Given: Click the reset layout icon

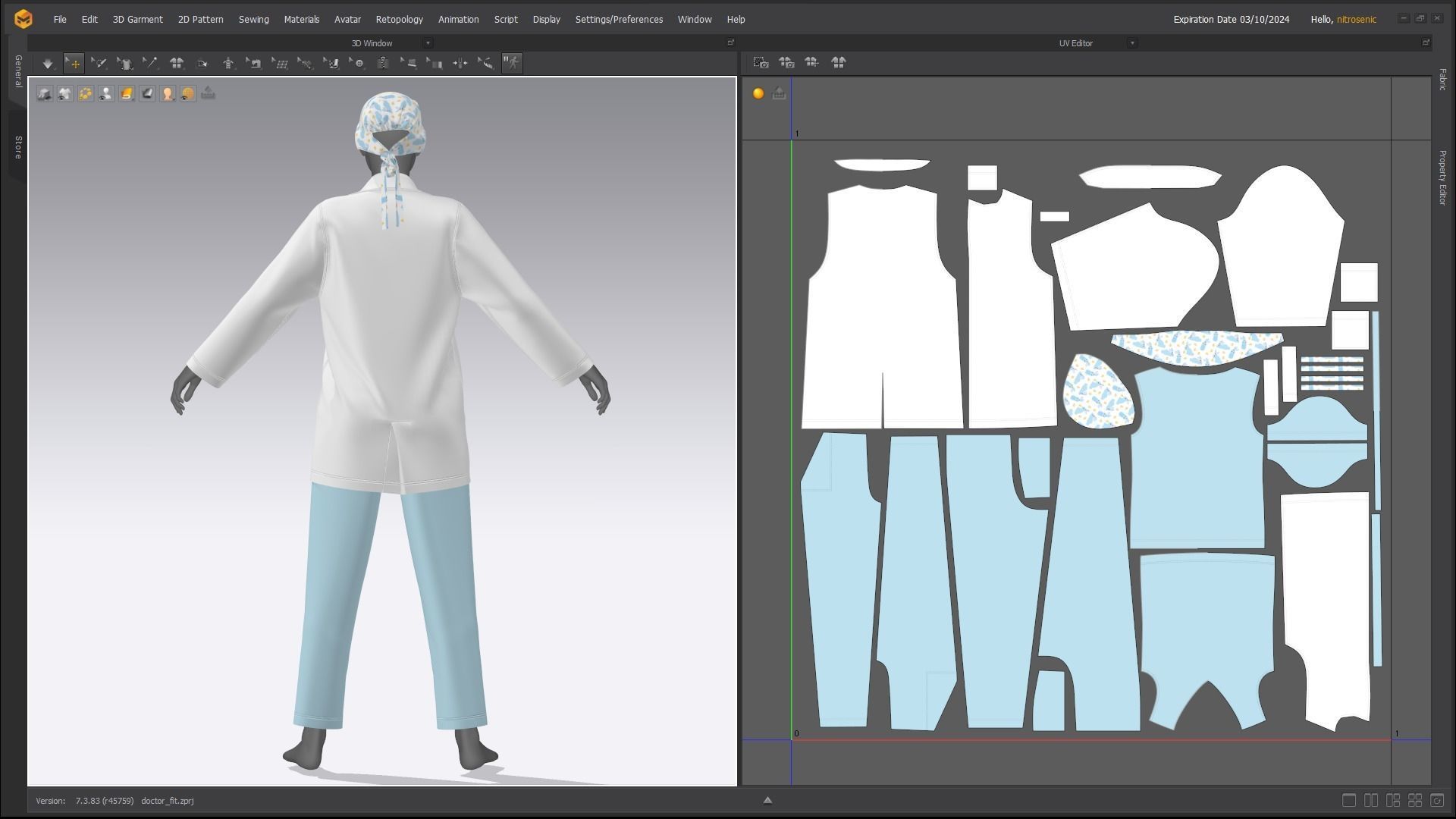Looking at the screenshot, I should [x=1437, y=800].
